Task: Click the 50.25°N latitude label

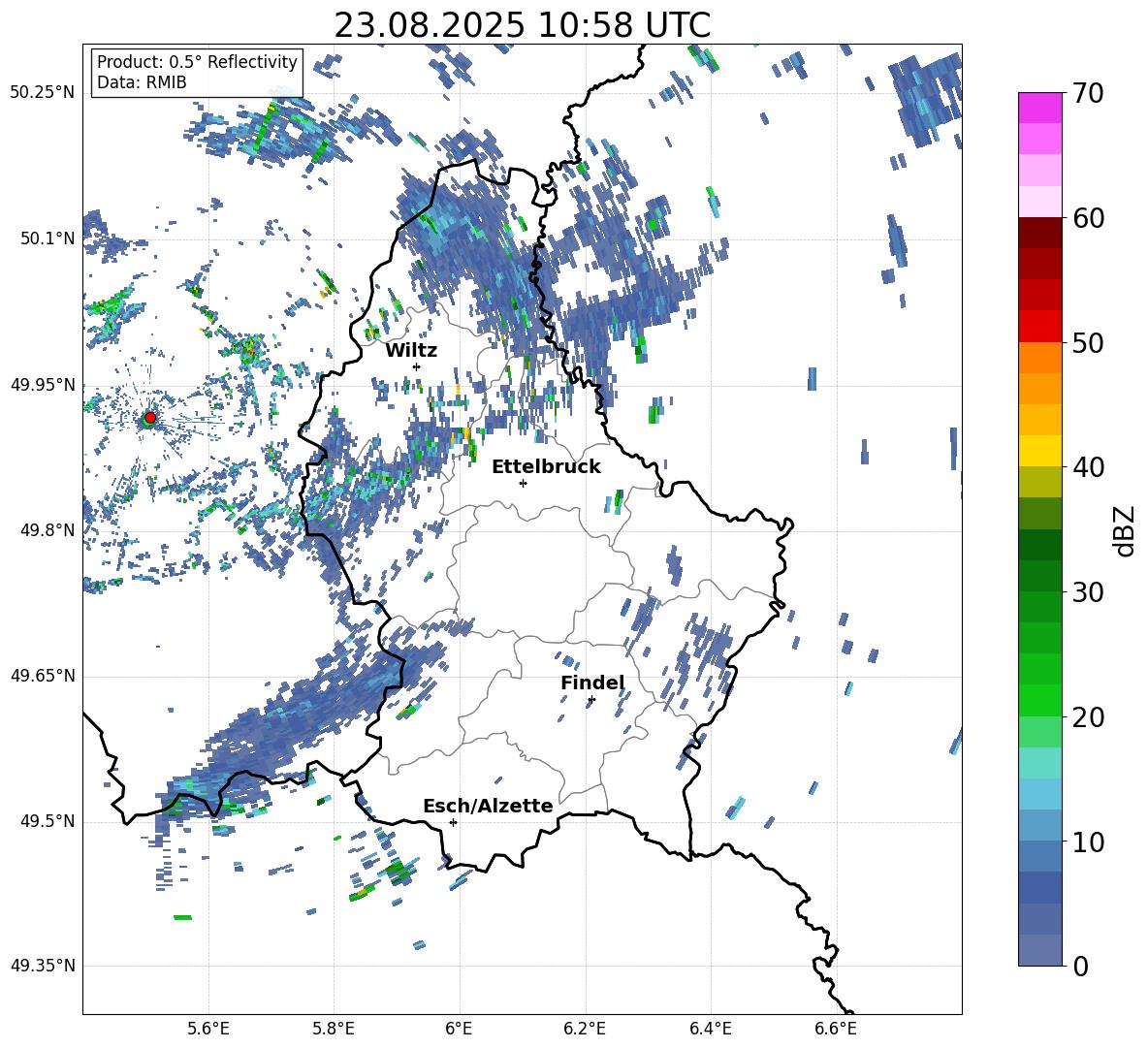Action: point(43,93)
